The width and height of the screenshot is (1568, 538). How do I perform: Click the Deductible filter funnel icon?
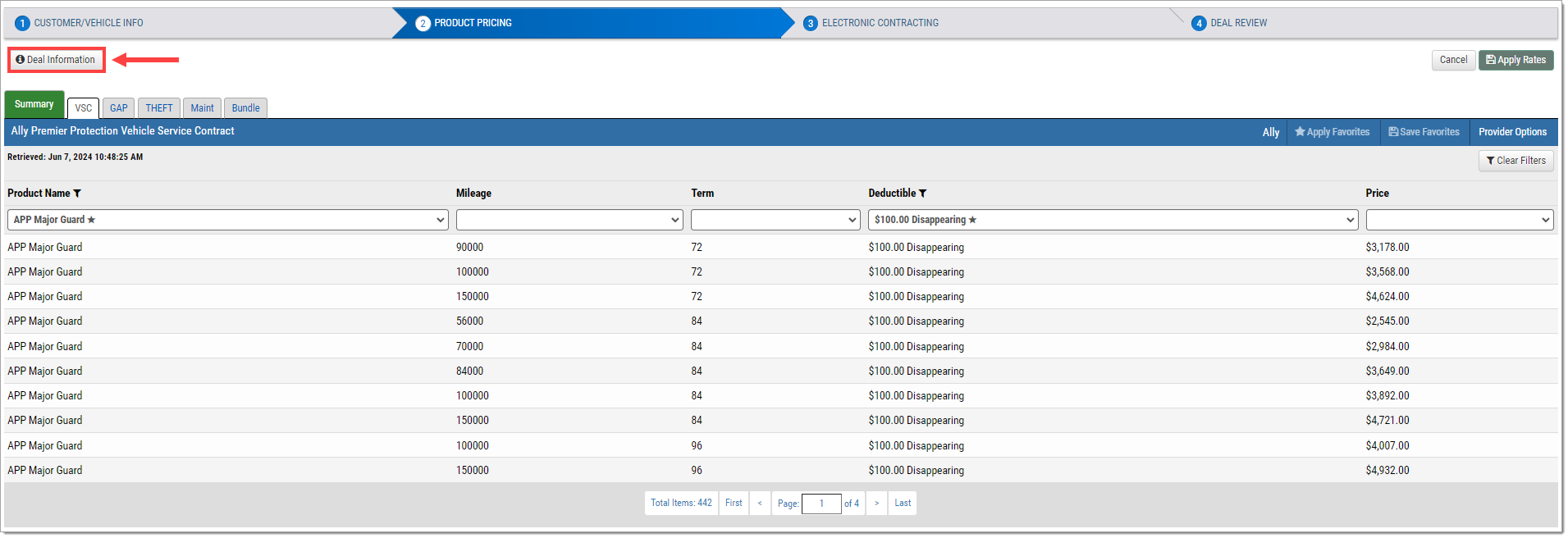click(x=922, y=194)
